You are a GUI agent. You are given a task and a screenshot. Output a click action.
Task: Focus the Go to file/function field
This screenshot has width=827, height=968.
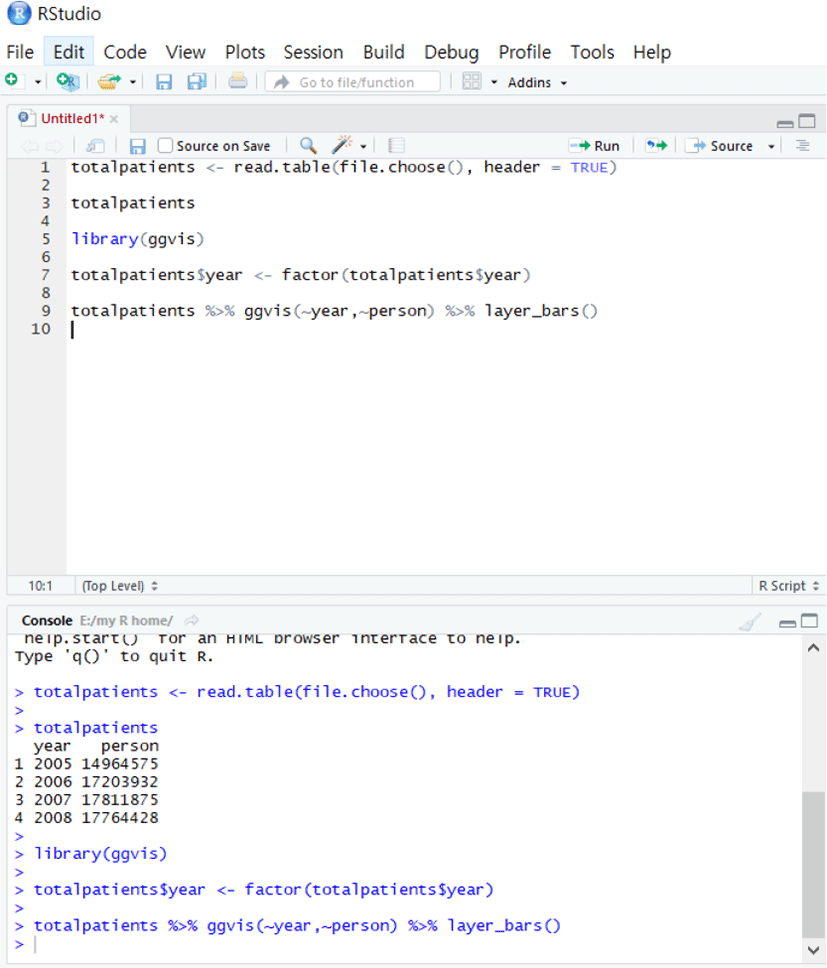(353, 82)
